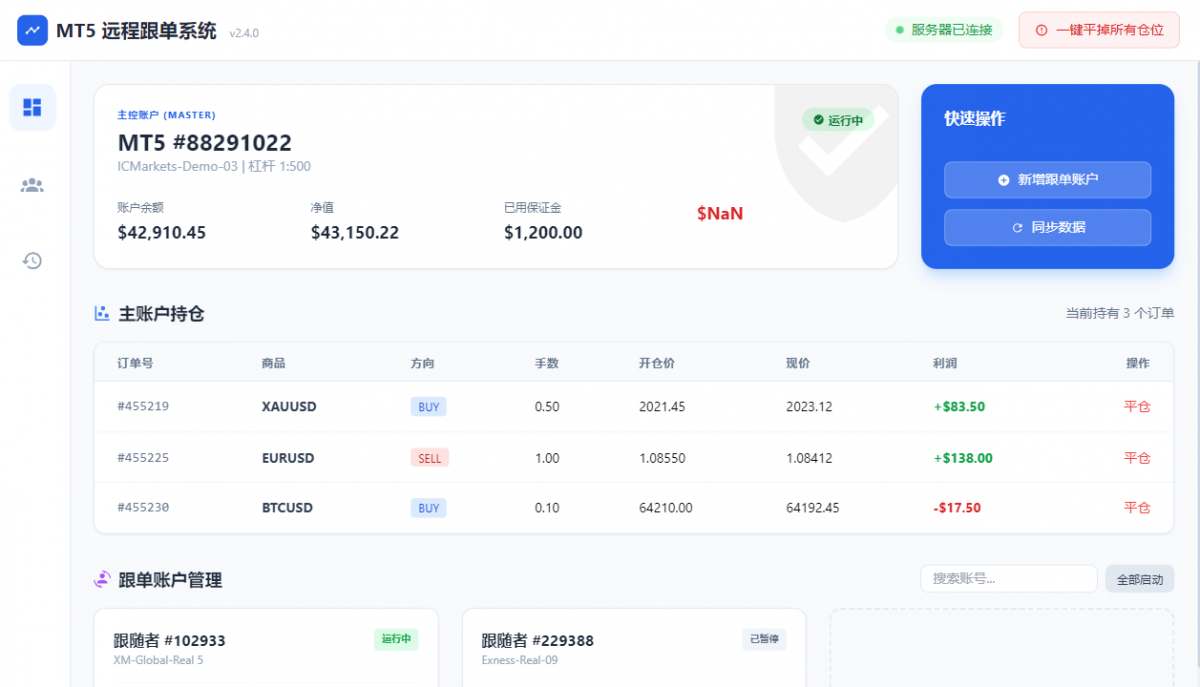Click used margin $1,200.00
Image resolution: width=1200 pixels, height=687 pixels.
(543, 233)
